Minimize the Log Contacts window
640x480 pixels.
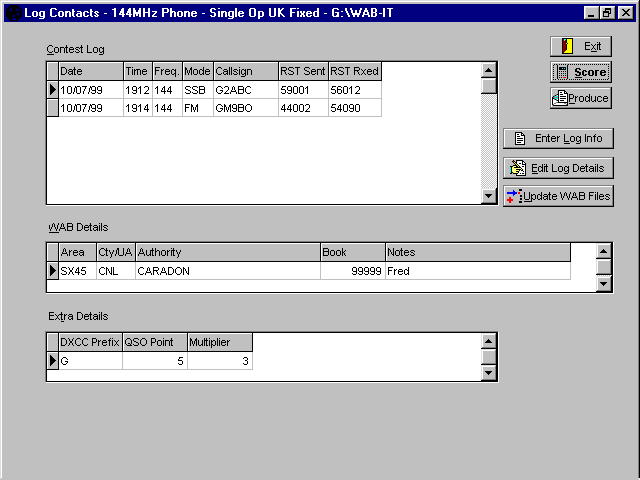591,13
